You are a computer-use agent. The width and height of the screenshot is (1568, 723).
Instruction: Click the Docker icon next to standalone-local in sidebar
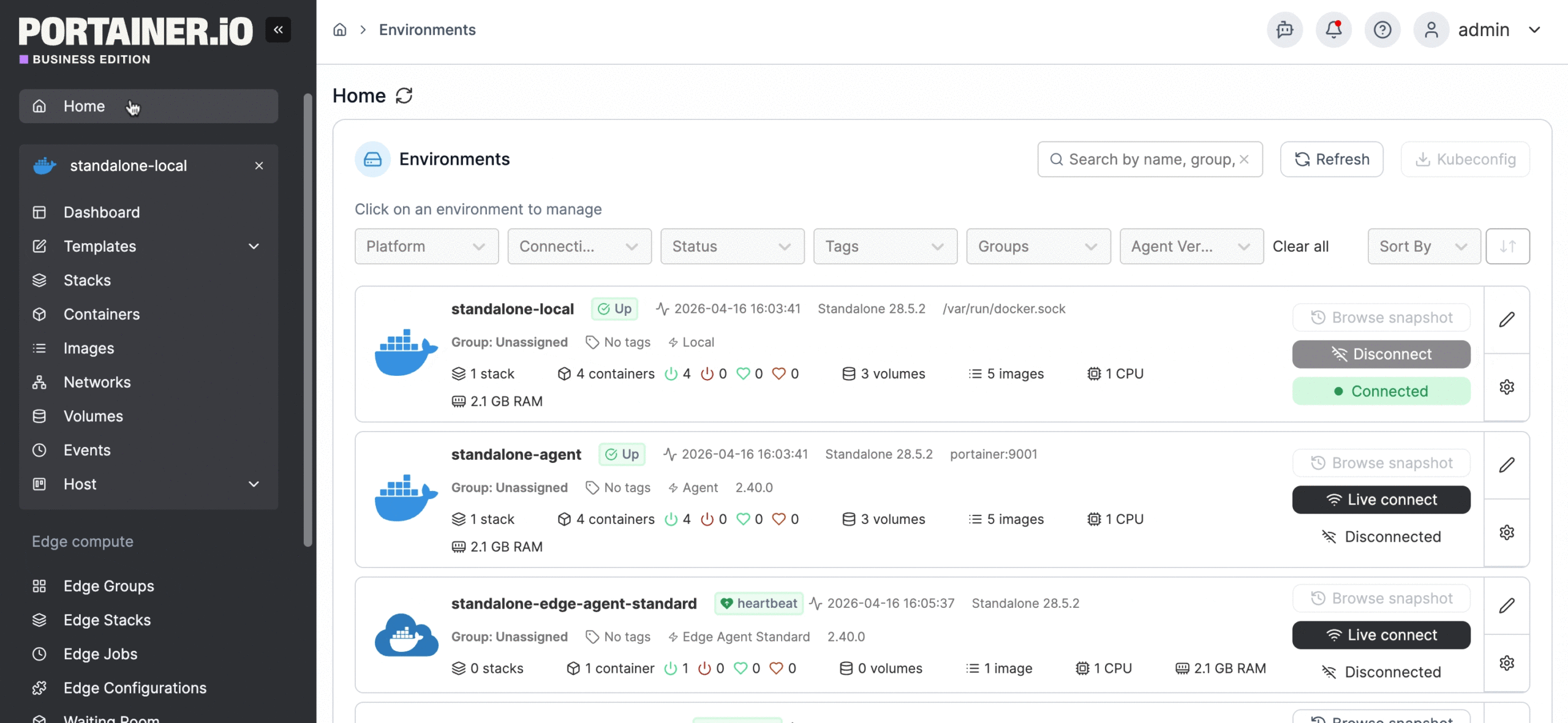[x=44, y=165]
